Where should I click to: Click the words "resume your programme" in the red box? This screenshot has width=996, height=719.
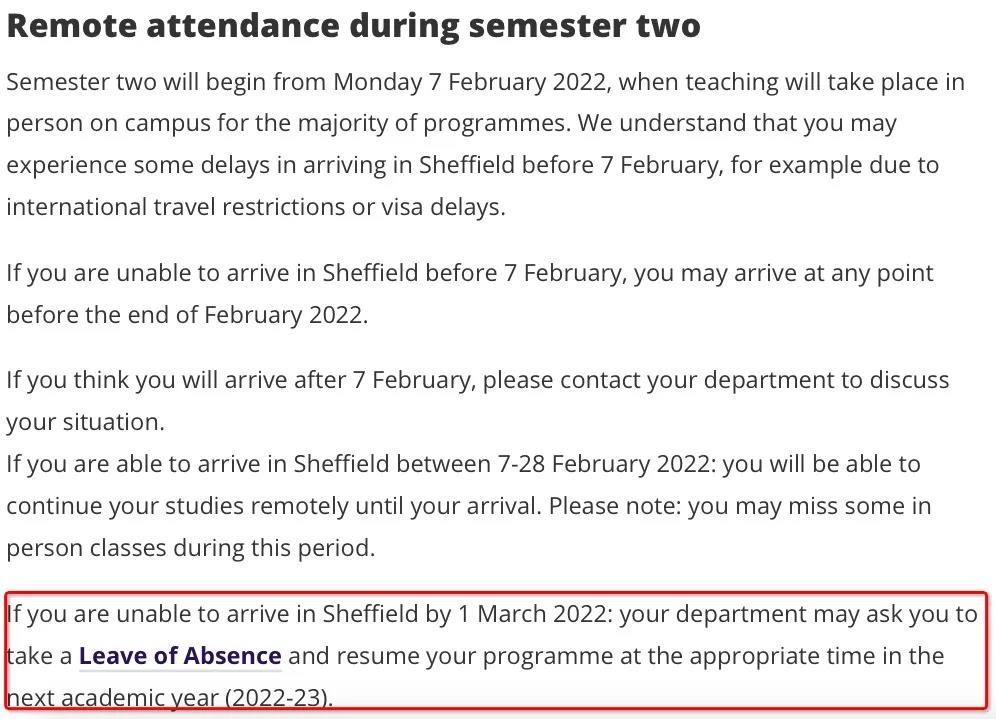[x=476, y=656]
